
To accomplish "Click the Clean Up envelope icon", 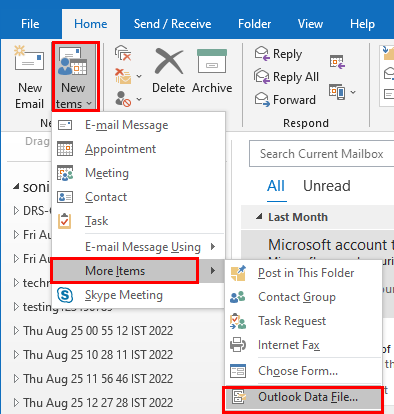I will (x=123, y=76).
